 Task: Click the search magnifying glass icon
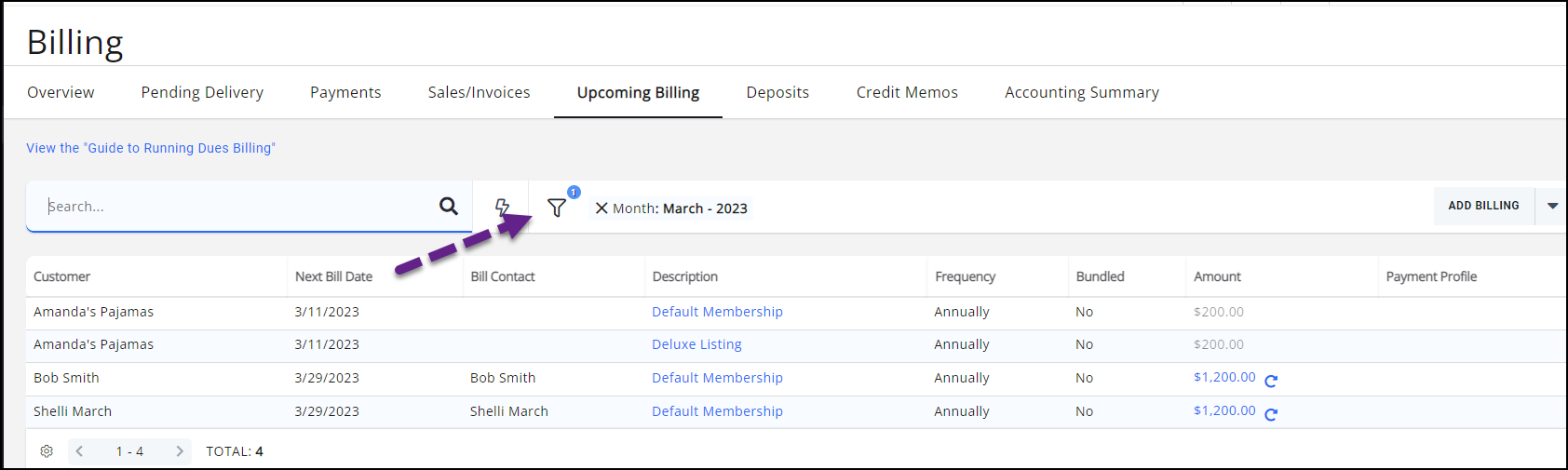448,207
